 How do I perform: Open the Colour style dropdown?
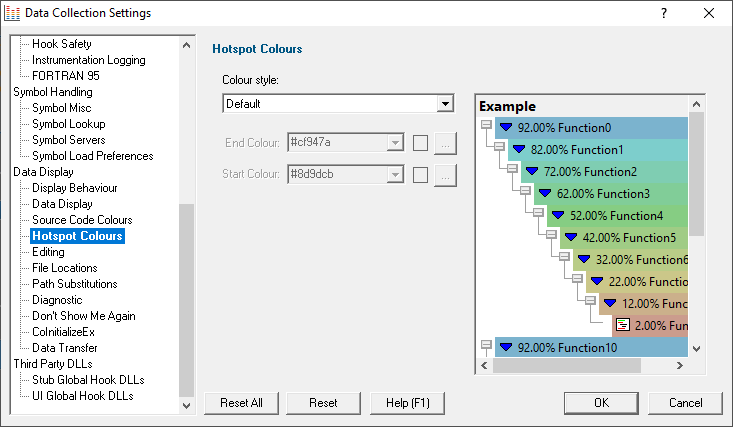(x=445, y=103)
